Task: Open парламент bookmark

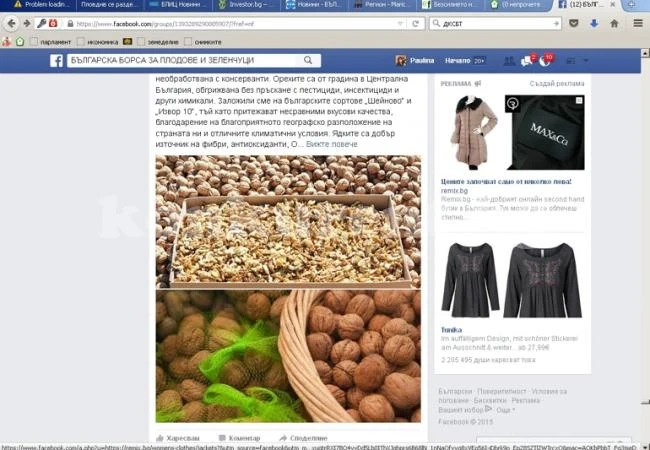Action: [x=51, y=42]
